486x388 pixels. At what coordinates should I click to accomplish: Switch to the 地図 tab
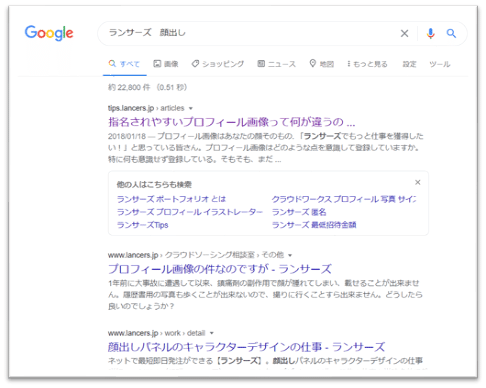pyautogui.click(x=322, y=64)
